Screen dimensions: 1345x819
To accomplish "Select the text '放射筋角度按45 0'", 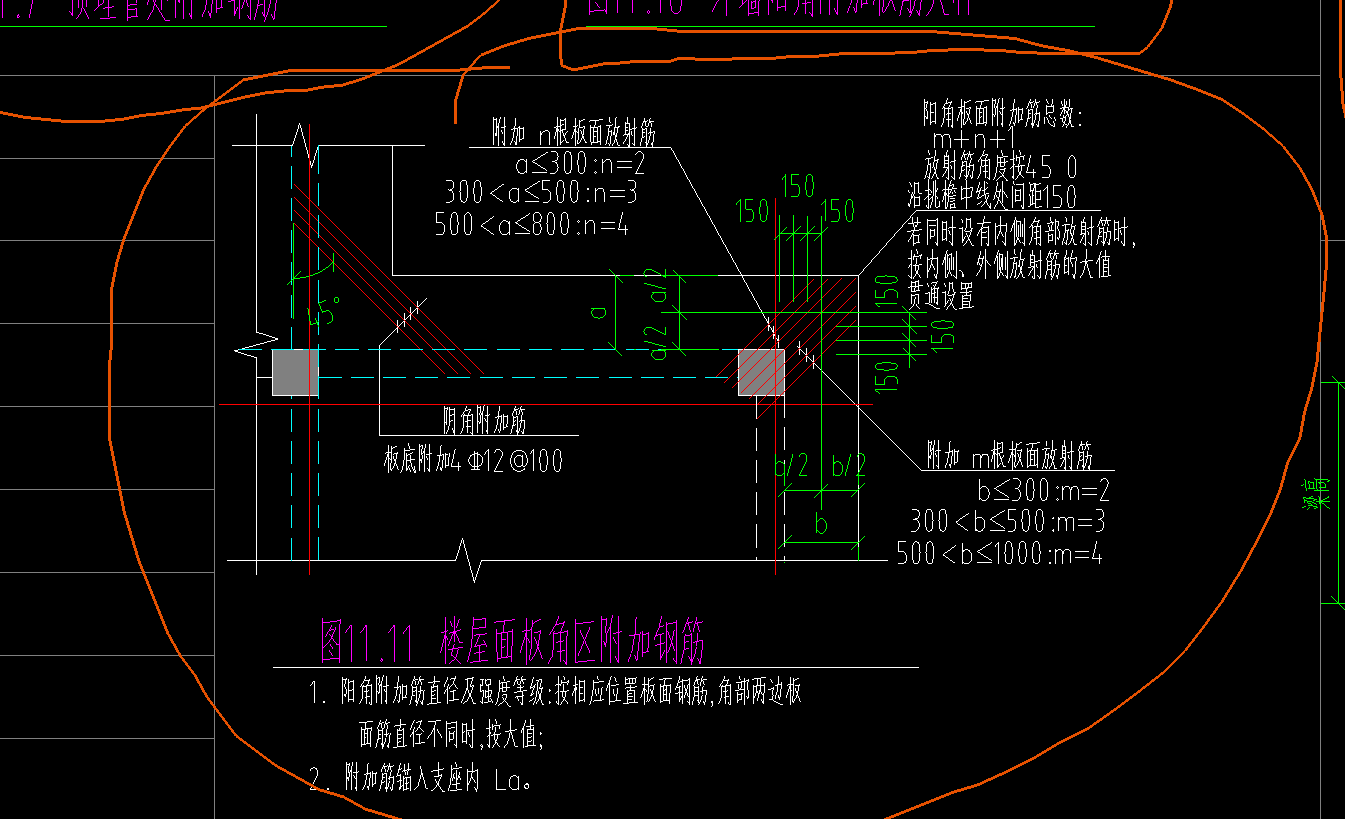I will point(1000,166).
